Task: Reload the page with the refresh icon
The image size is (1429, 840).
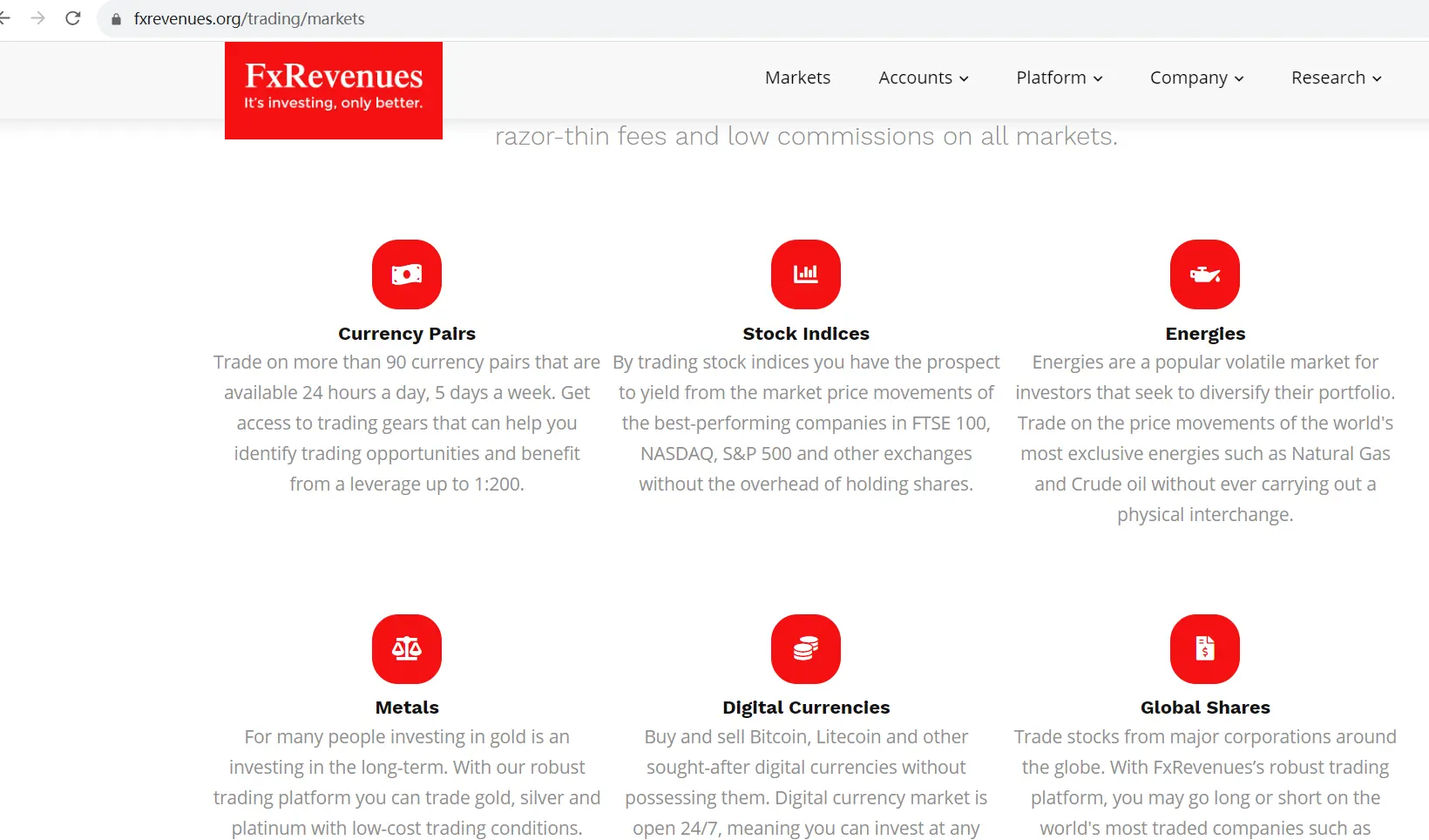Action: click(x=73, y=18)
